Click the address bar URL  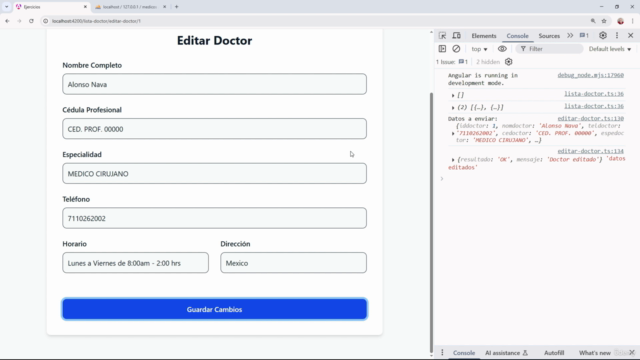96,21
